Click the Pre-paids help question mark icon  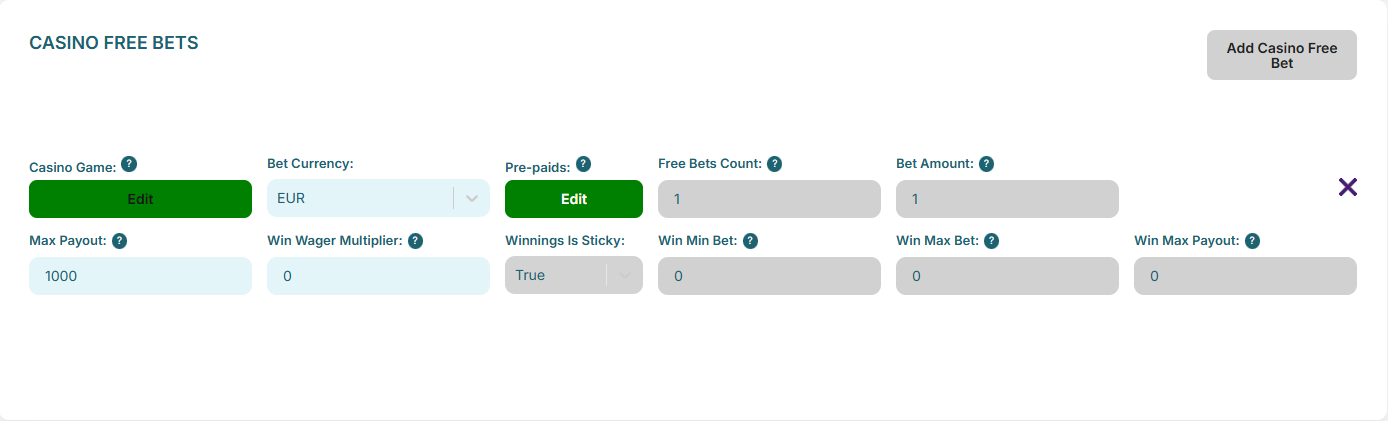[x=584, y=164]
